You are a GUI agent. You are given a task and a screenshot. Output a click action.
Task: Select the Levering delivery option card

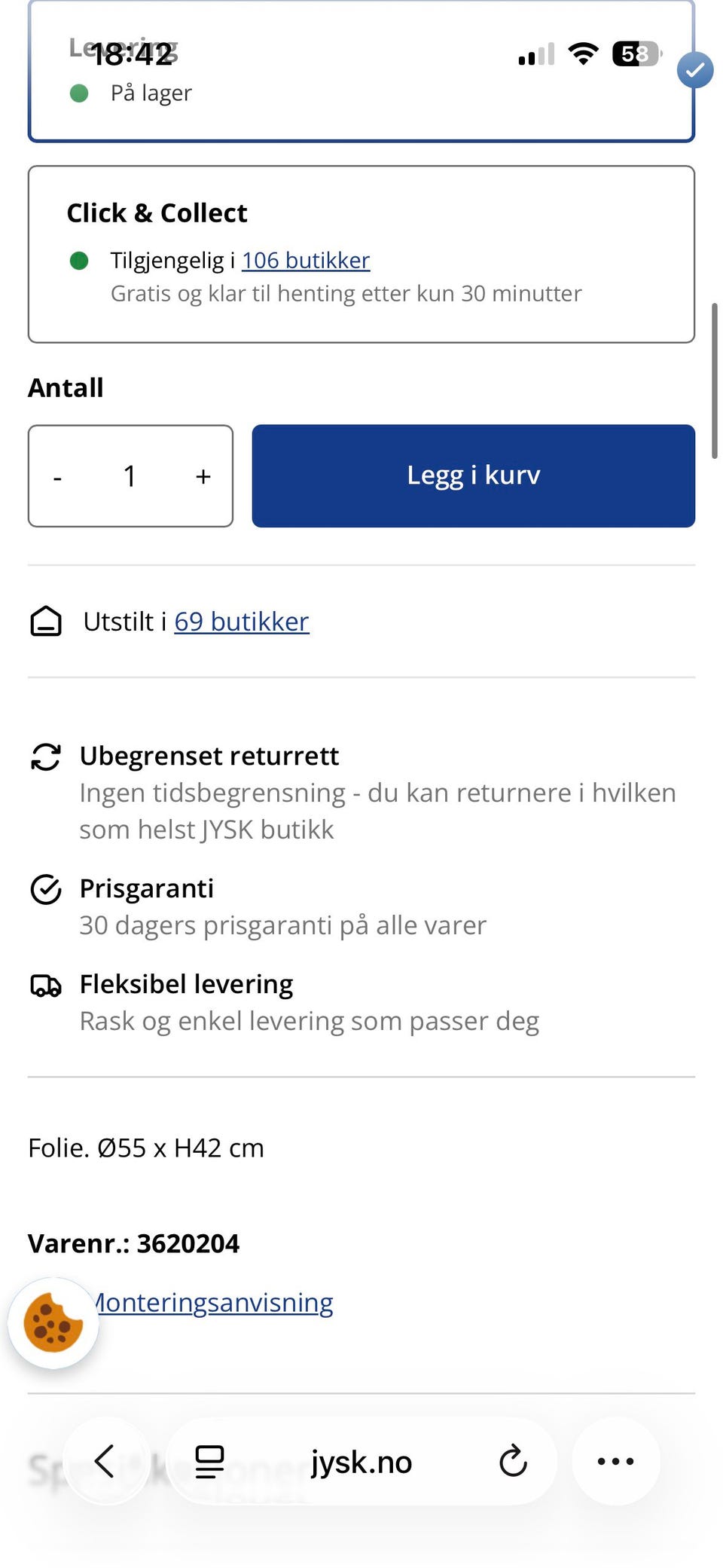click(361, 105)
